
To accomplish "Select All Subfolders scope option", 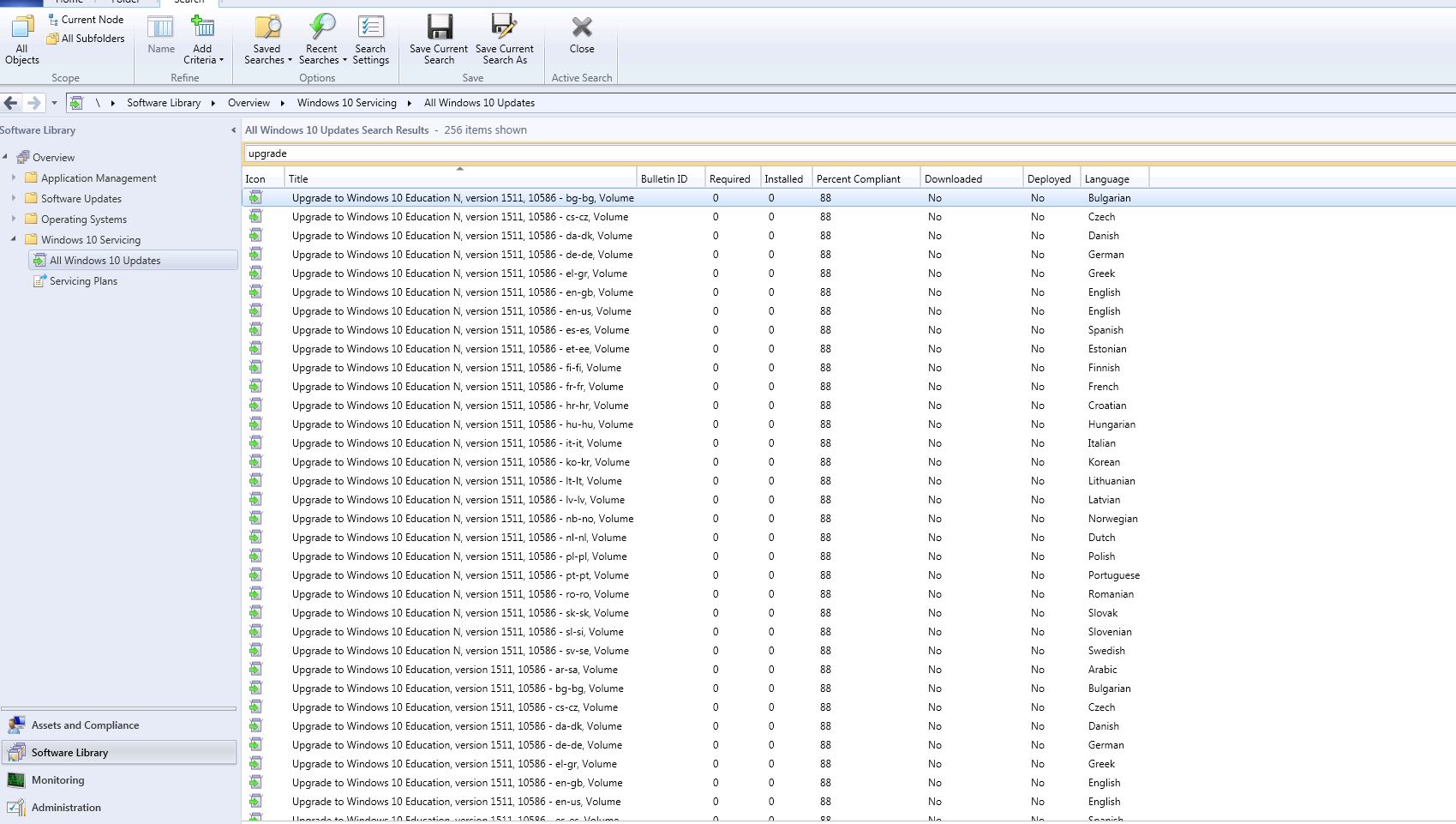I will tap(86, 38).
